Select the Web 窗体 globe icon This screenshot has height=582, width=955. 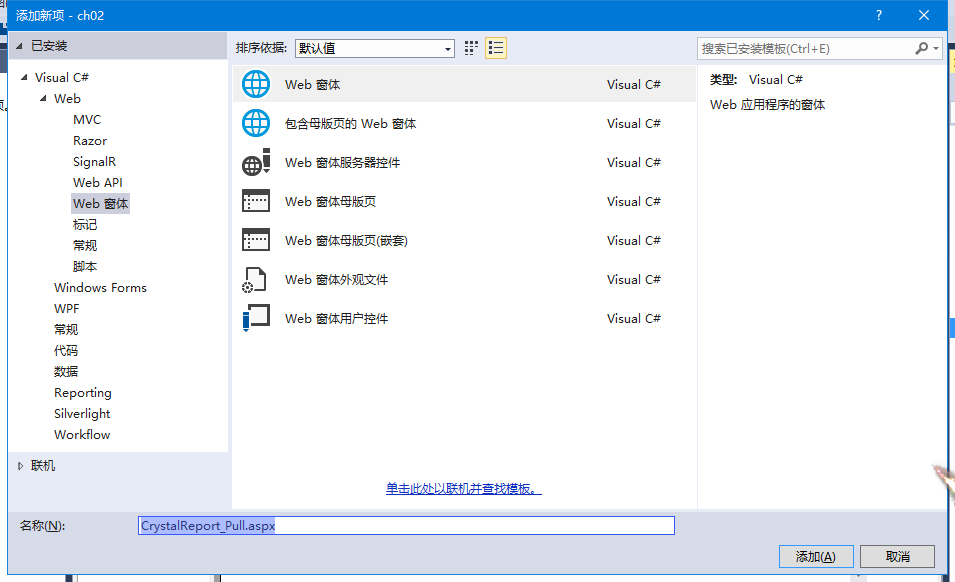(x=256, y=84)
